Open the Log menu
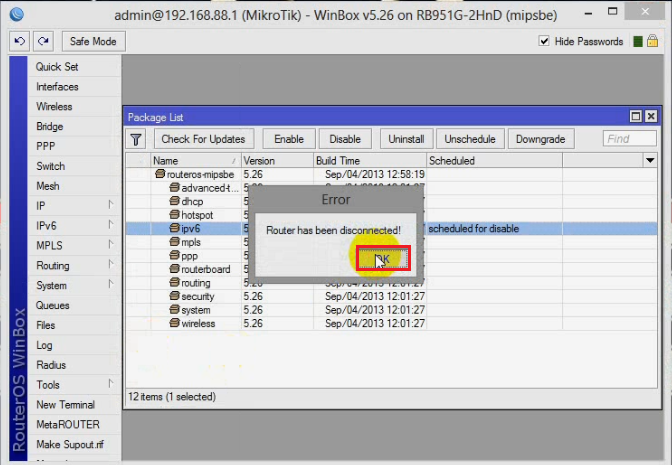 pos(44,345)
